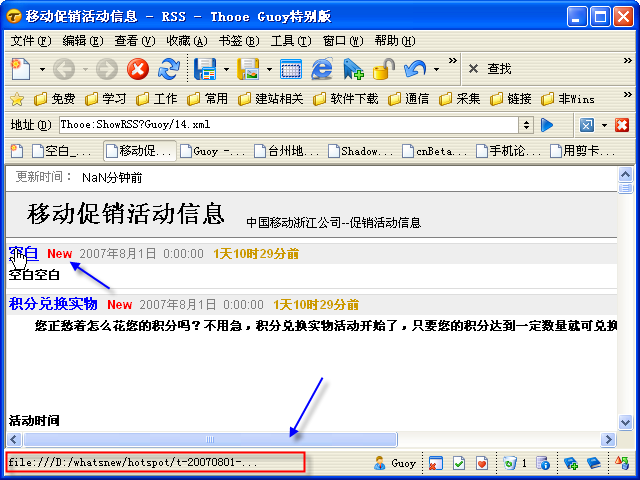Click the blue window tile icon
The height and width of the screenshot is (480, 640).
pos(587,125)
